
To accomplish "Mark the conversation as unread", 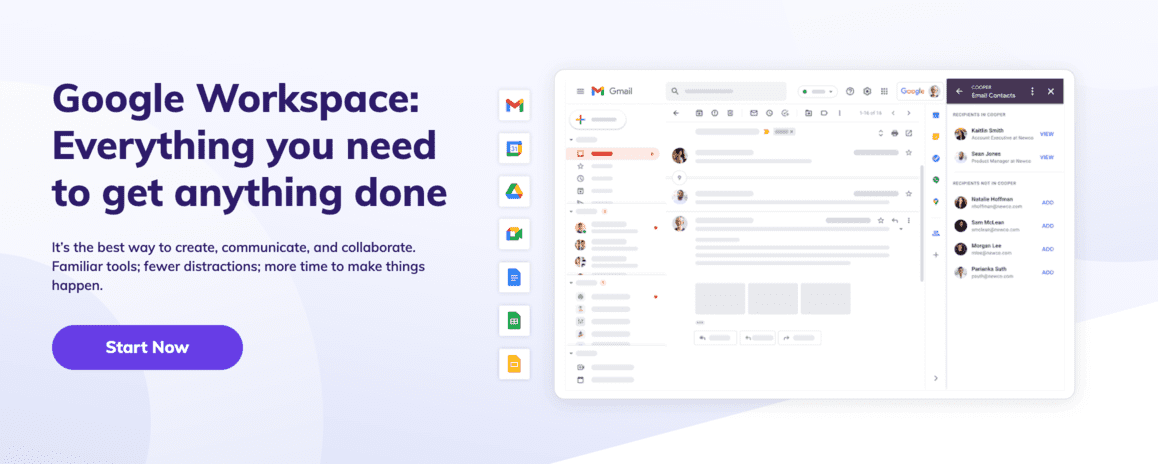I will pyautogui.click(x=754, y=113).
